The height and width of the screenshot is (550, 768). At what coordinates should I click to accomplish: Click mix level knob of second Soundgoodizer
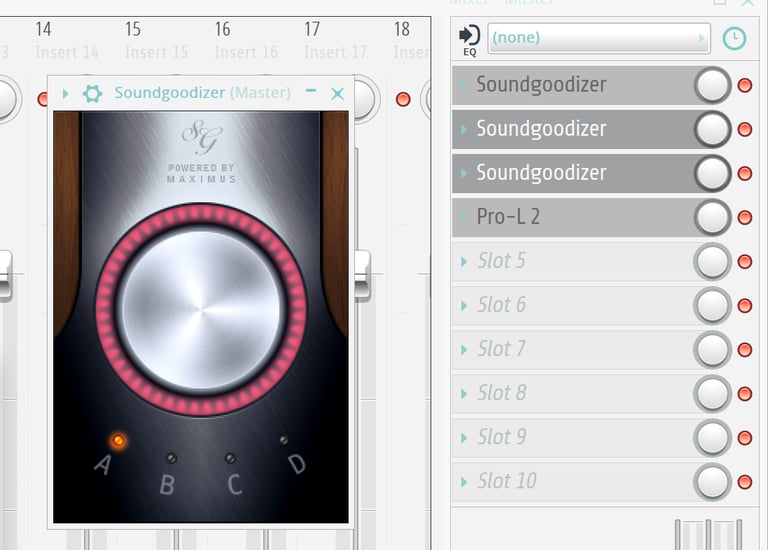pos(713,129)
